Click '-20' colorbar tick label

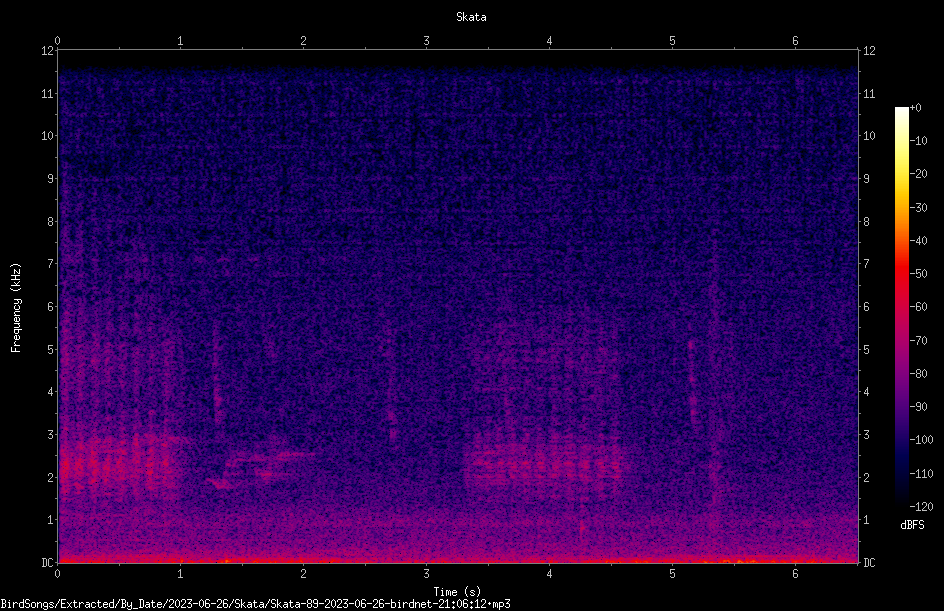pos(918,173)
